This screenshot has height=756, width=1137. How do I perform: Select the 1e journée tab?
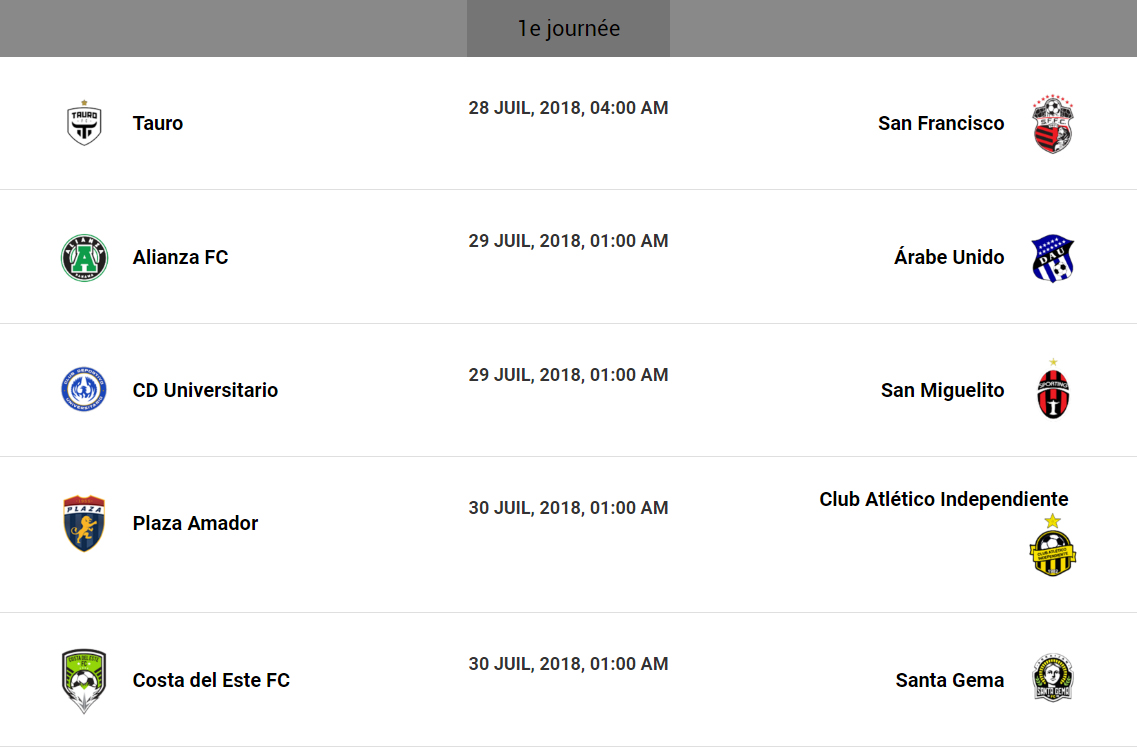click(x=568, y=29)
